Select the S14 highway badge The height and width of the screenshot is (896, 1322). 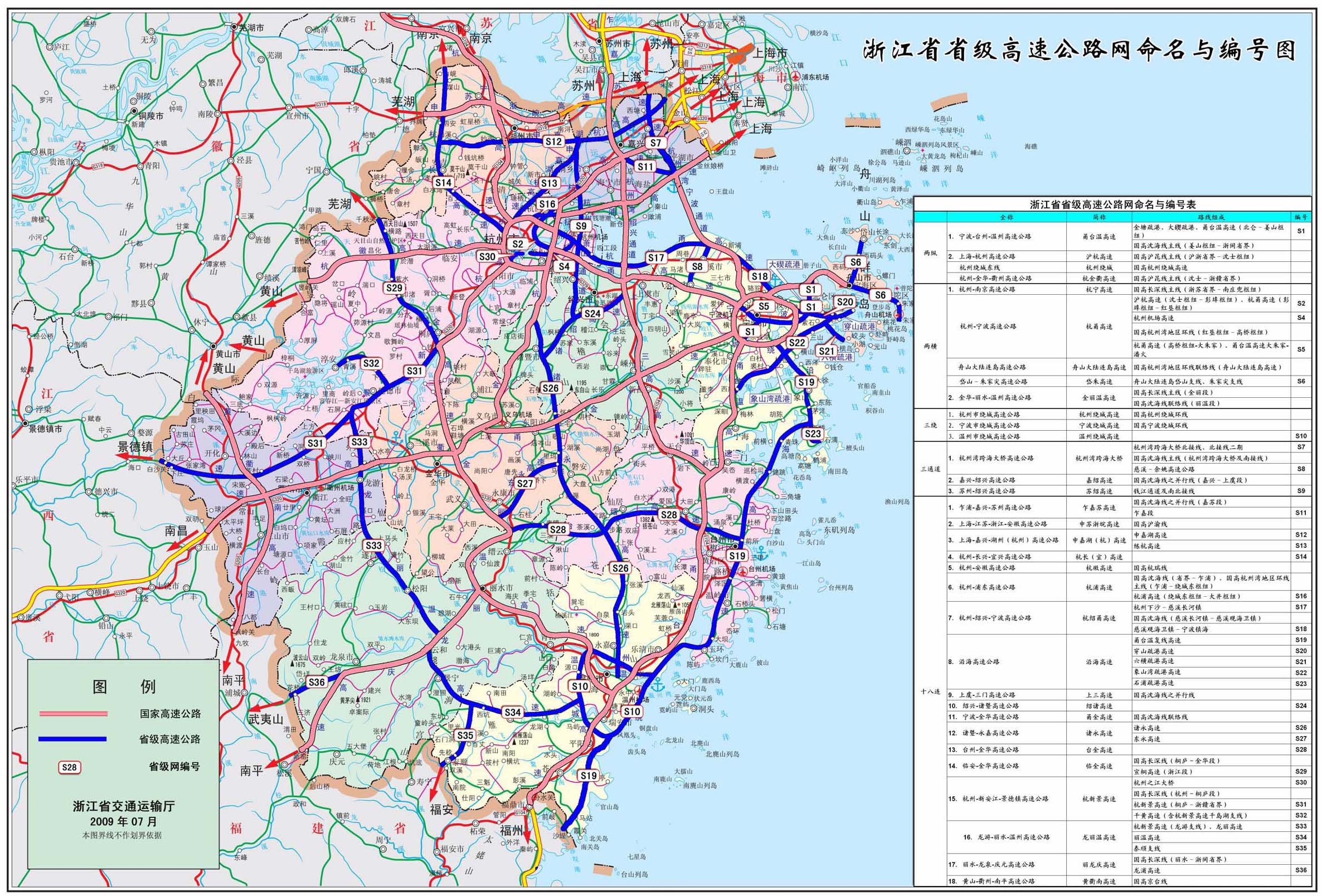tap(443, 183)
